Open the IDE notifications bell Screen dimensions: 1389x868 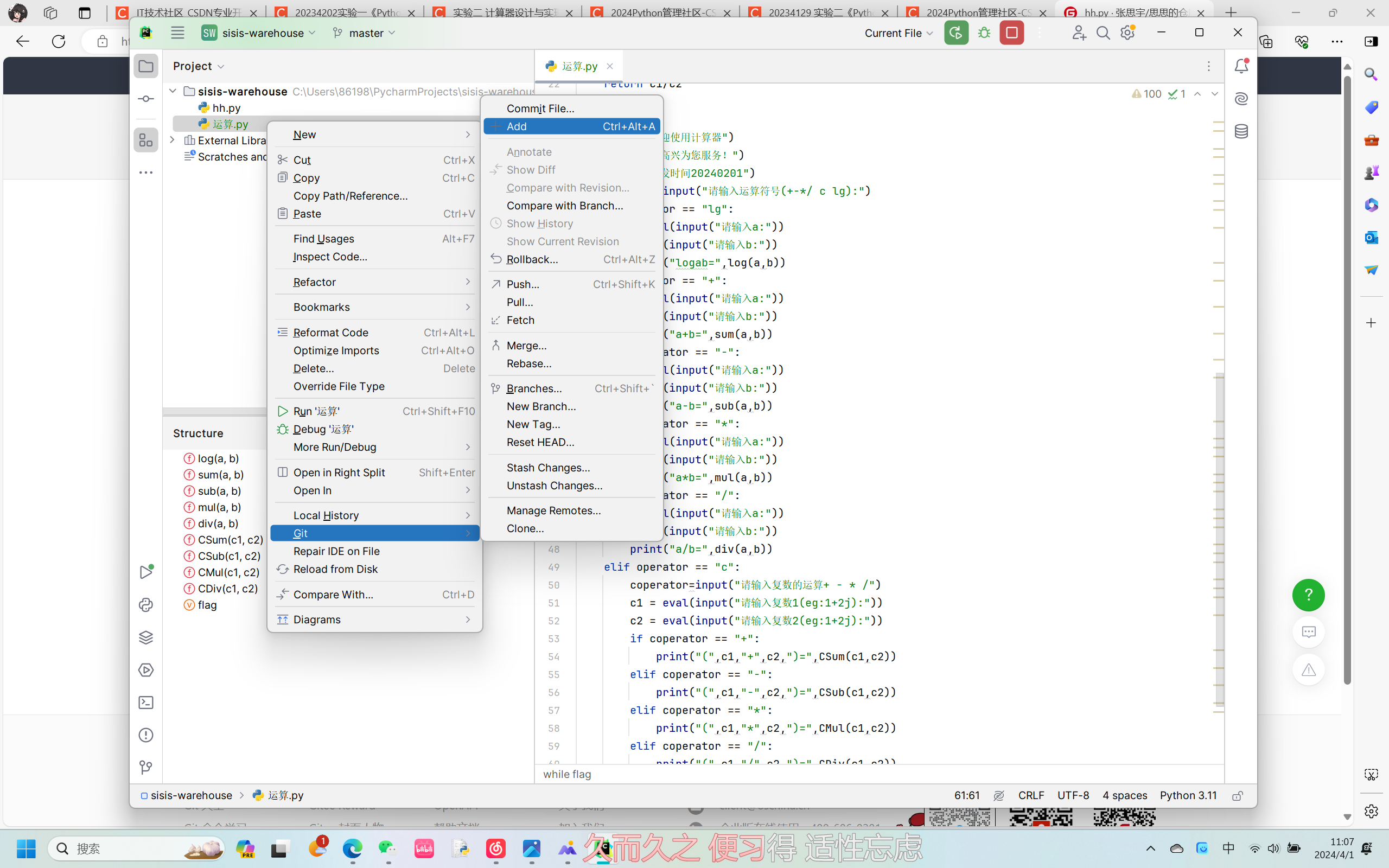tap(1241, 67)
